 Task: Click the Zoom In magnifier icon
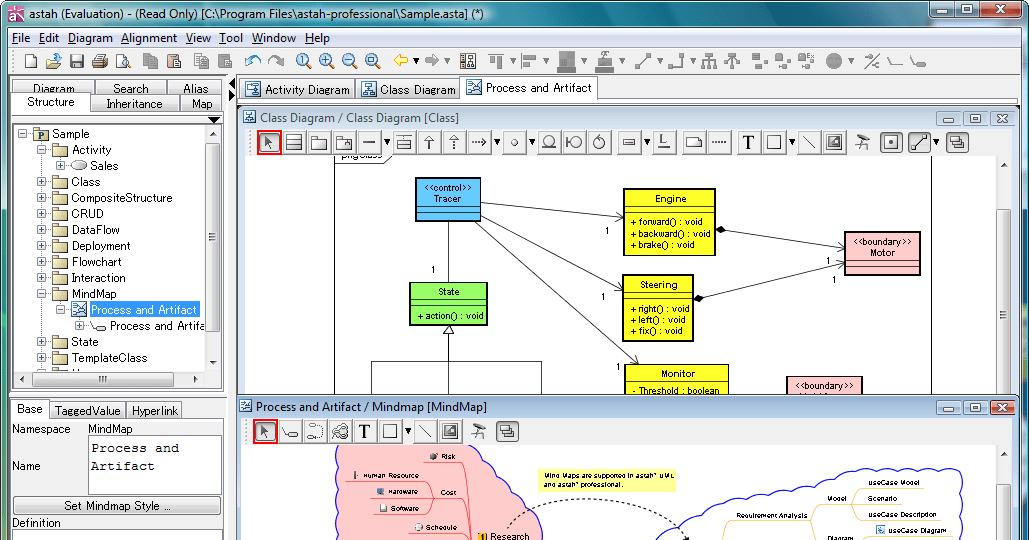tap(326, 61)
